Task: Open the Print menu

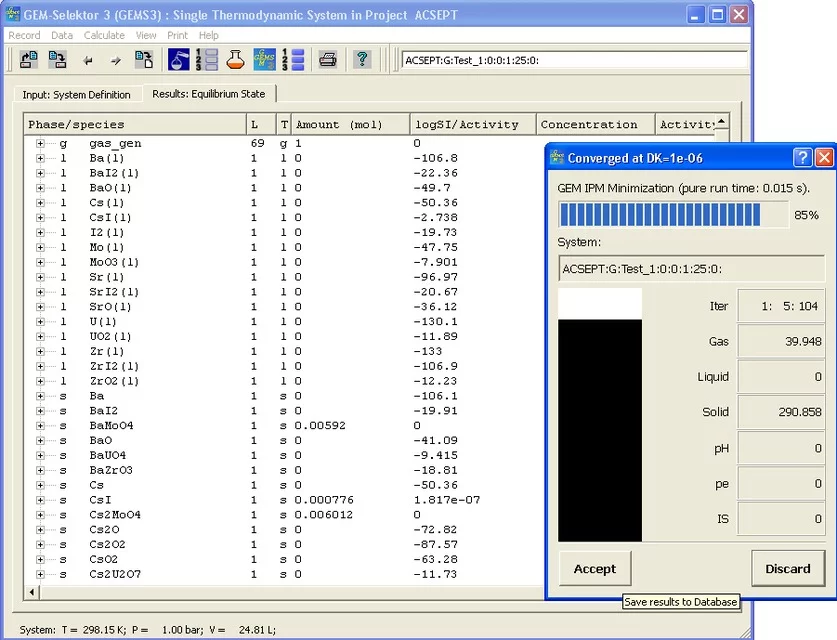Action: tap(177, 35)
